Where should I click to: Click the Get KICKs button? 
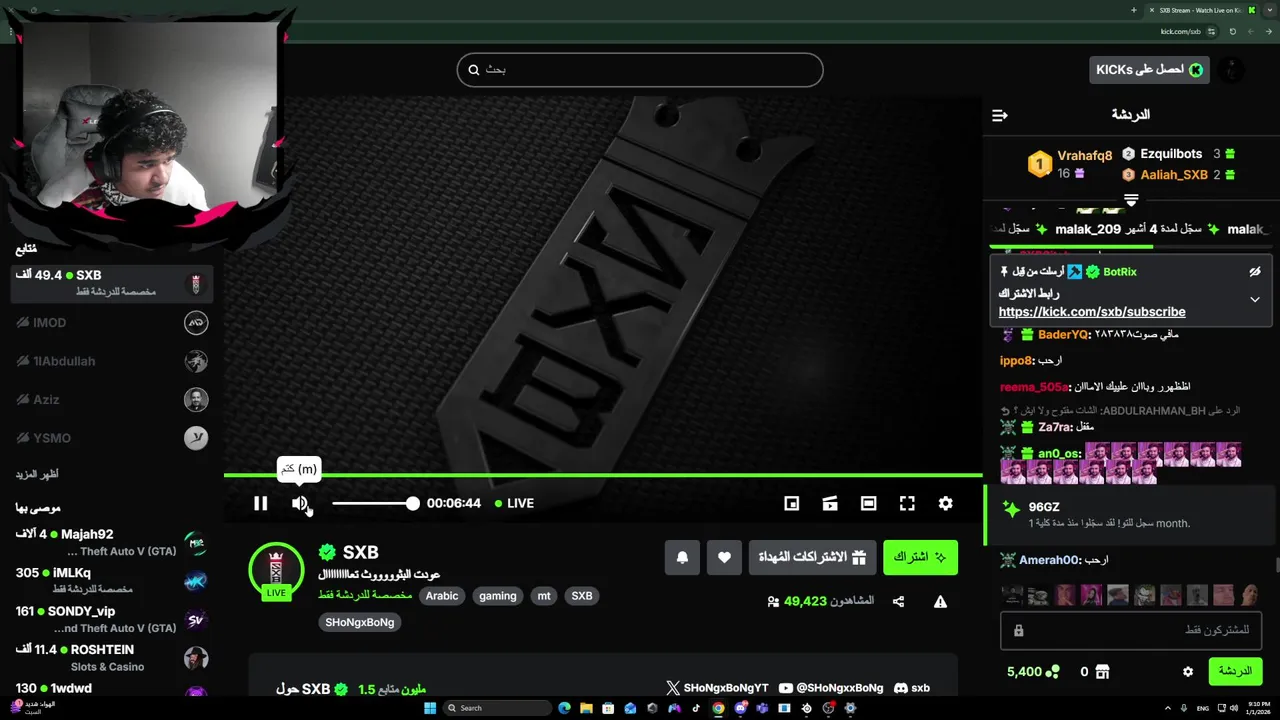(x=1150, y=70)
